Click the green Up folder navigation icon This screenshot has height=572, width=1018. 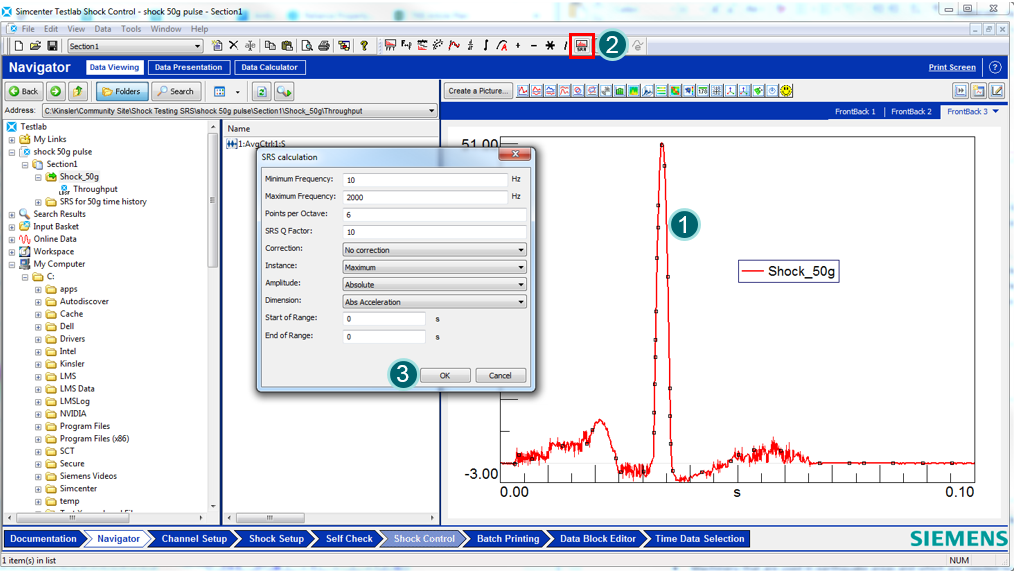78,91
